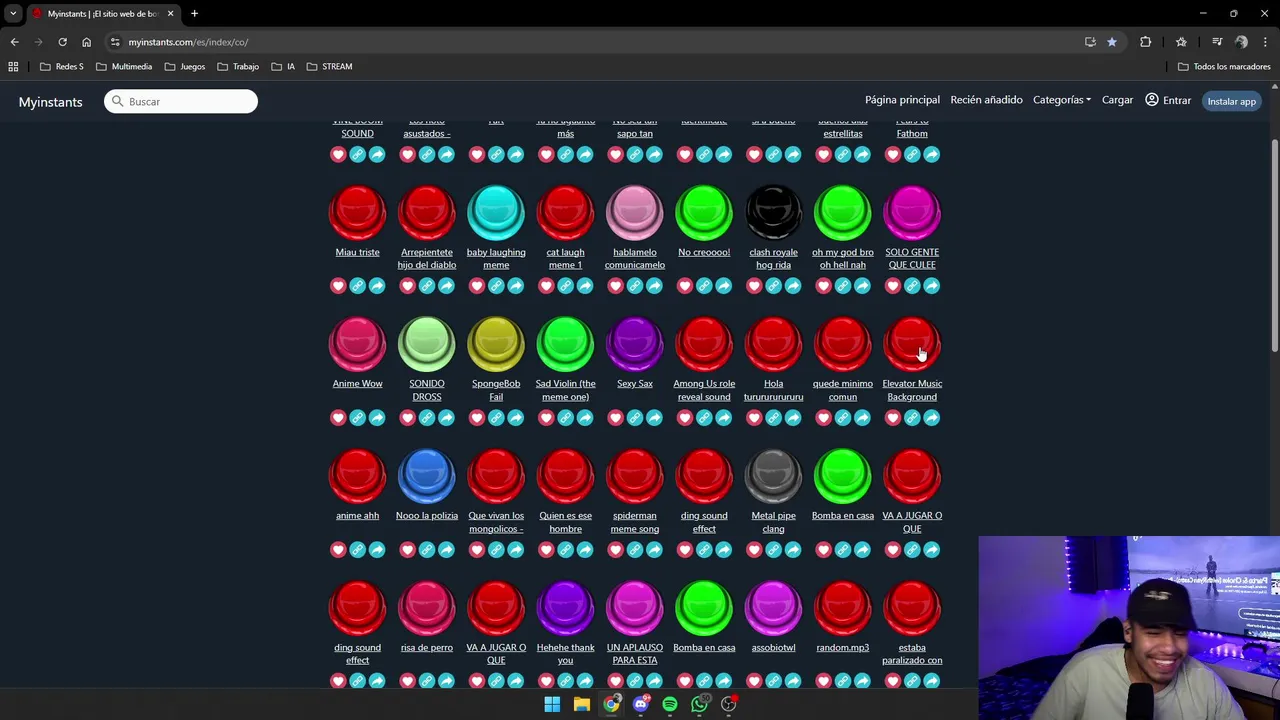The height and width of the screenshot is (720, 1280).
Task: Open the Cargar upload page
Action: (1117, 100)
